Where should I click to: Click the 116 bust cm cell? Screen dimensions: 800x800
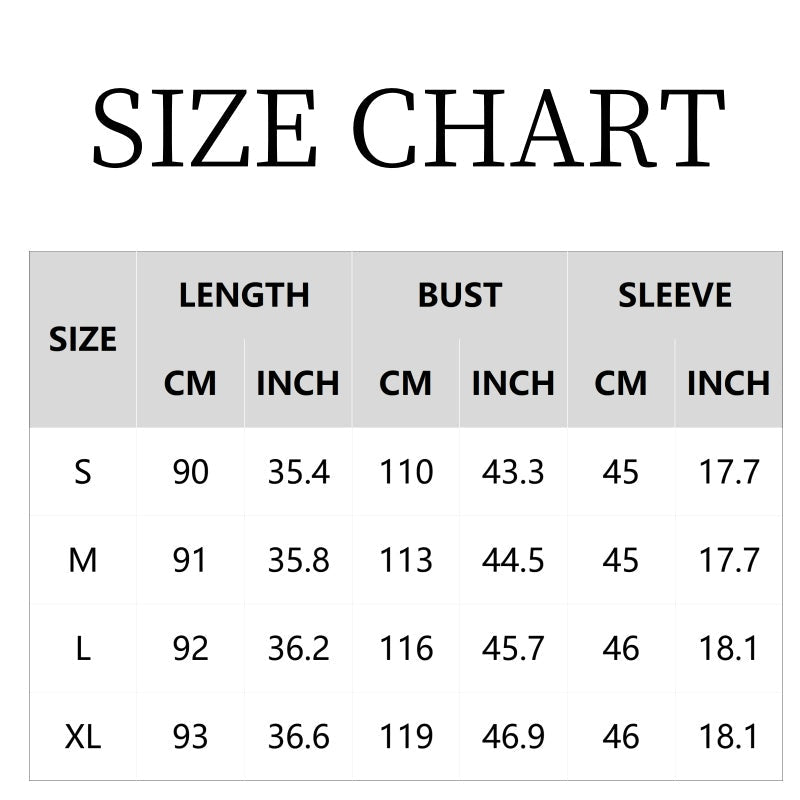tap(405, 648)
